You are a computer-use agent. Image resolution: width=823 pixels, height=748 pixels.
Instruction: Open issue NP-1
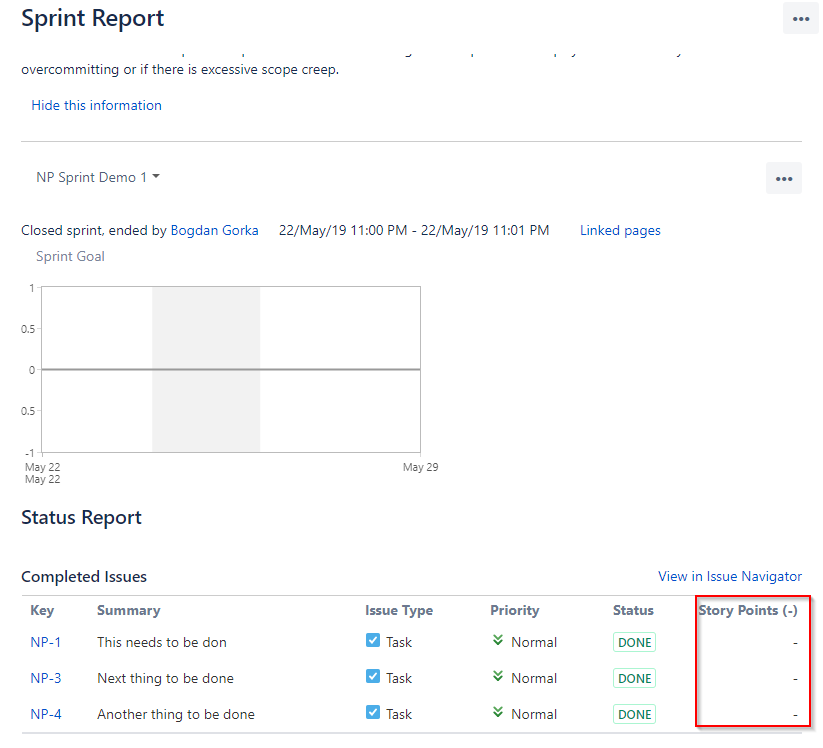click(46, 642)
